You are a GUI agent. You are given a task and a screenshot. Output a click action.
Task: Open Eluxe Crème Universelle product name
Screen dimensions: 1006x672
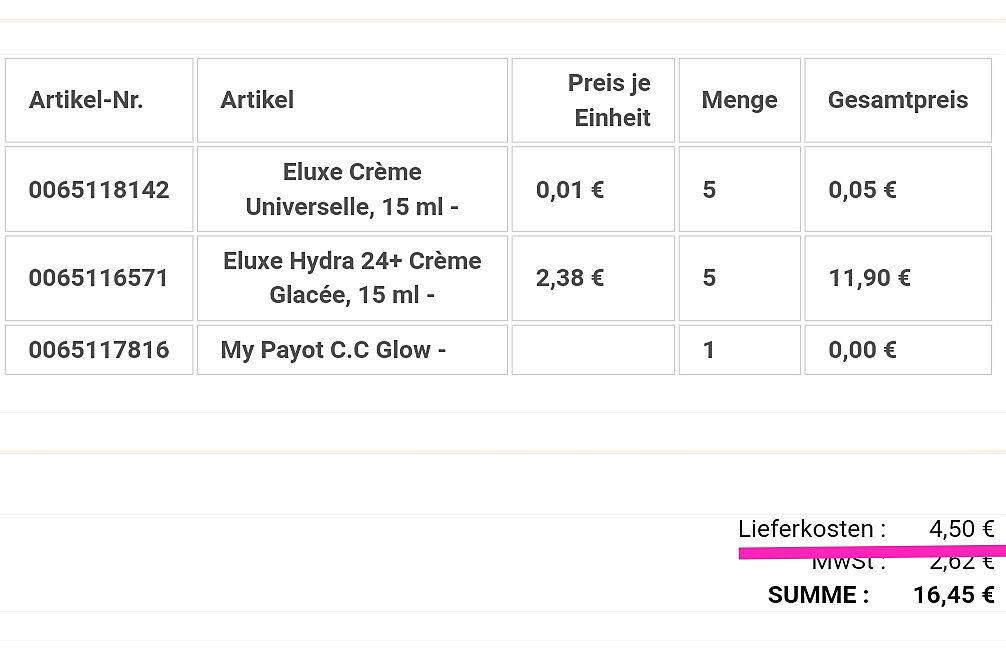tap(352, 190)
